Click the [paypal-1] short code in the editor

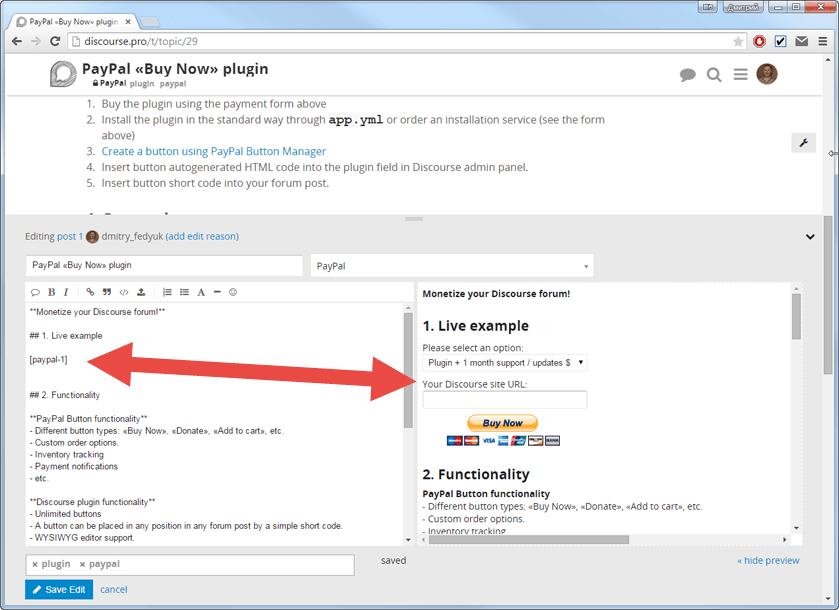(49, 360)
